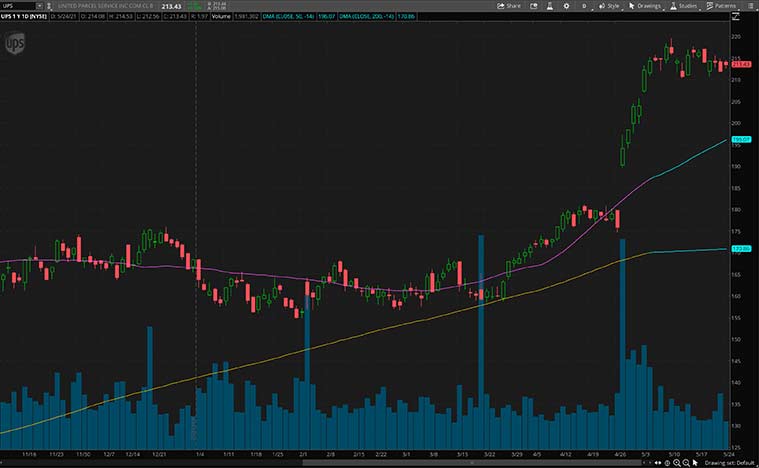This screenshot has height=468, width=759.
Task: Click the 196.07 moving average price tag
Action: point(741,139)
